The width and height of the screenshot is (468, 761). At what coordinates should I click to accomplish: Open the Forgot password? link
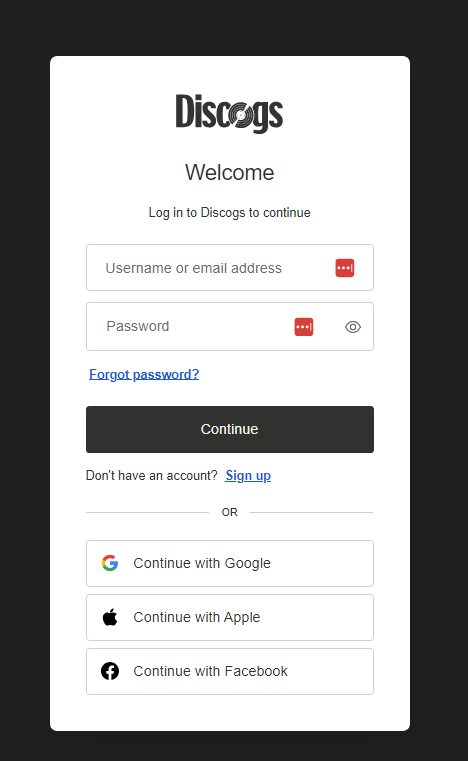(x=144, y=374)
